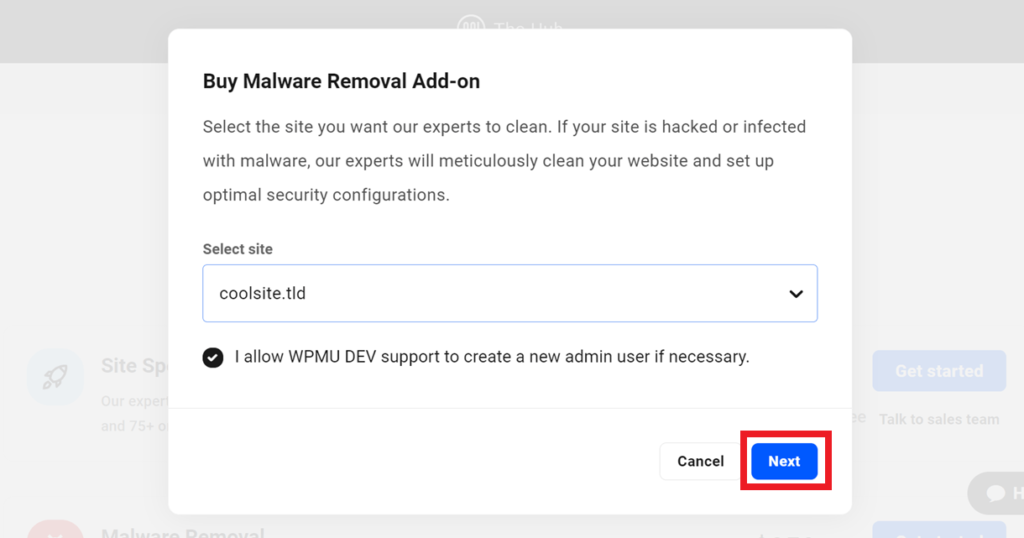
Task: Click The Hub logo icon in the header
Action: pyautogui.click(x=471, y=25)
